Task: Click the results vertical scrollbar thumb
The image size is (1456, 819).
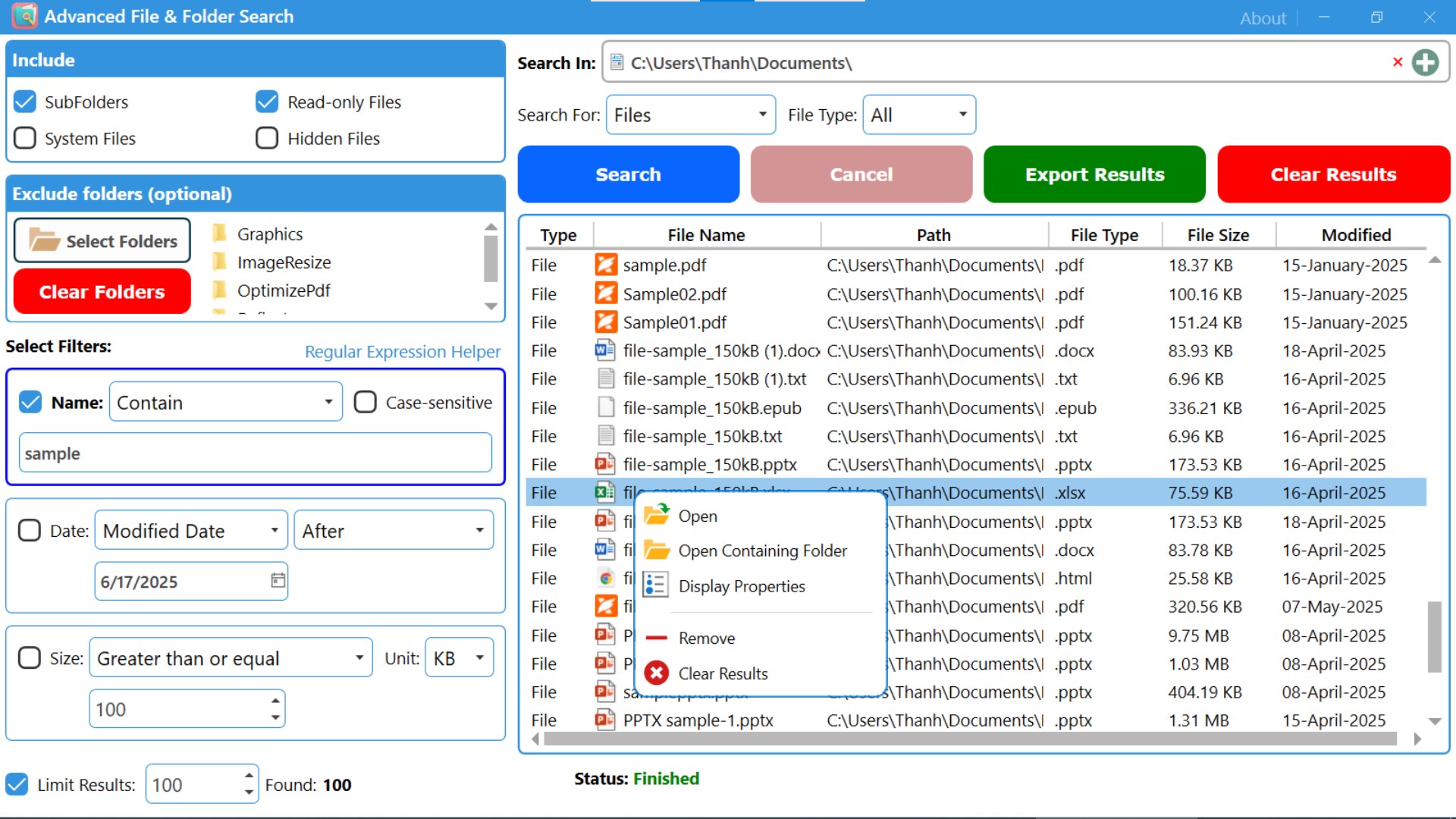Action: point(1434,637)
